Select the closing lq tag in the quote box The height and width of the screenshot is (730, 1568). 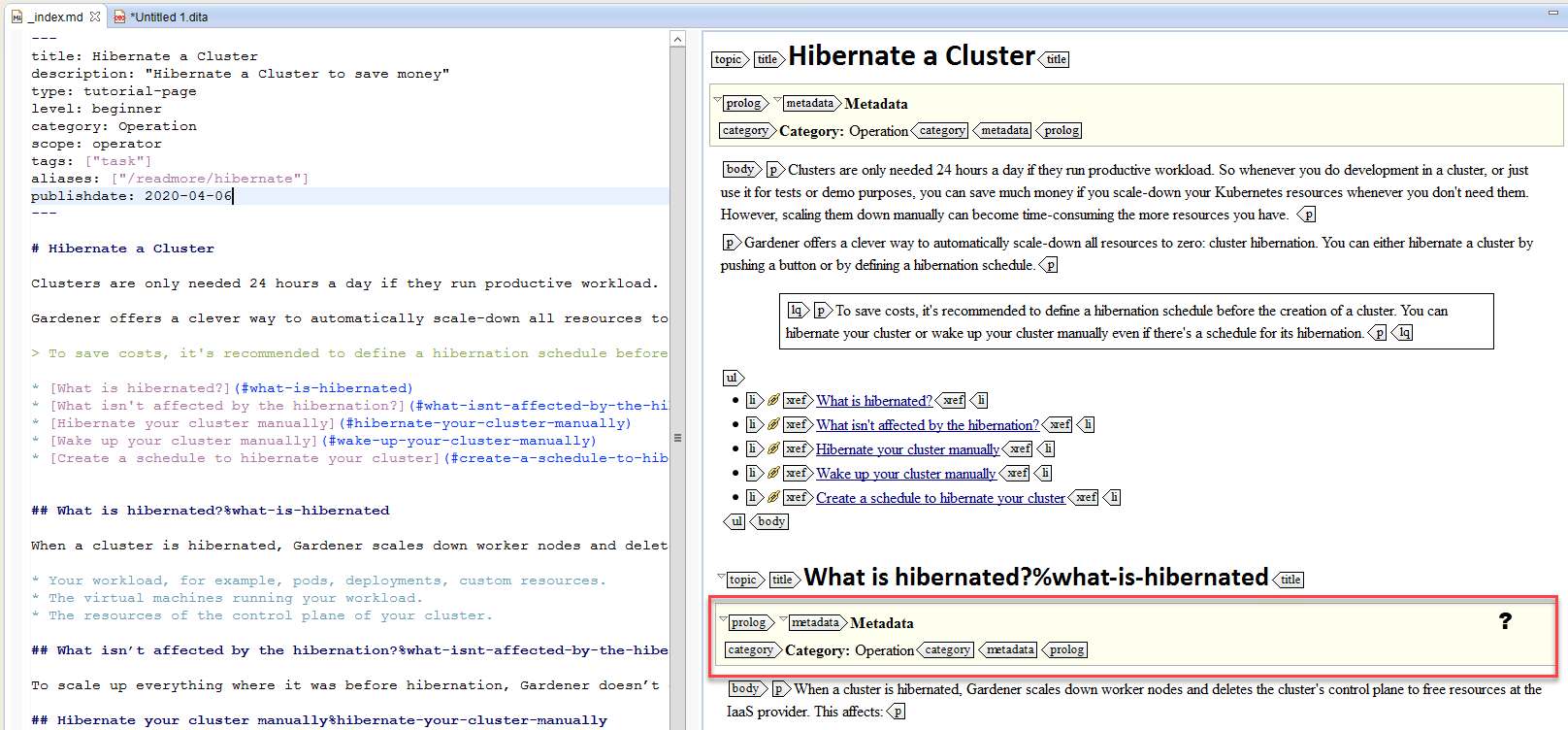point(1402,333)
